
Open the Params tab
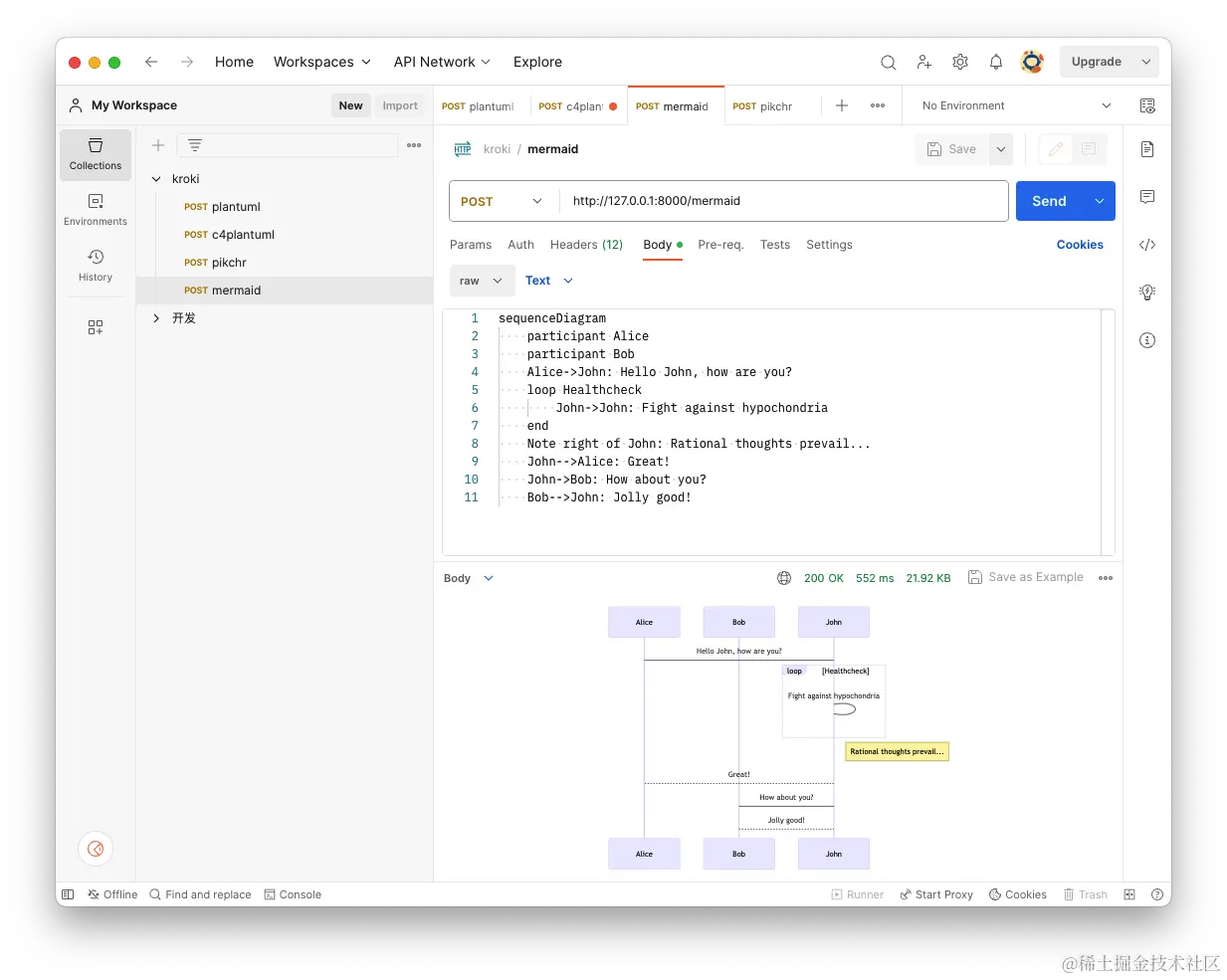[471, 245]
